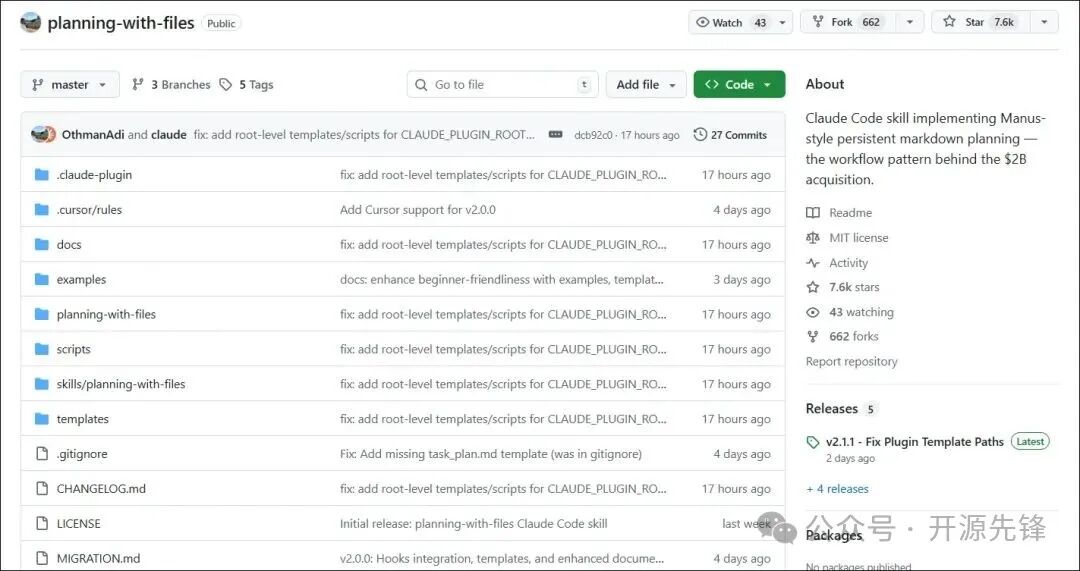The height and width of the screenshot is (571, 1080).
Task: Open the 3 Branches link
Action: pos(172,85)
